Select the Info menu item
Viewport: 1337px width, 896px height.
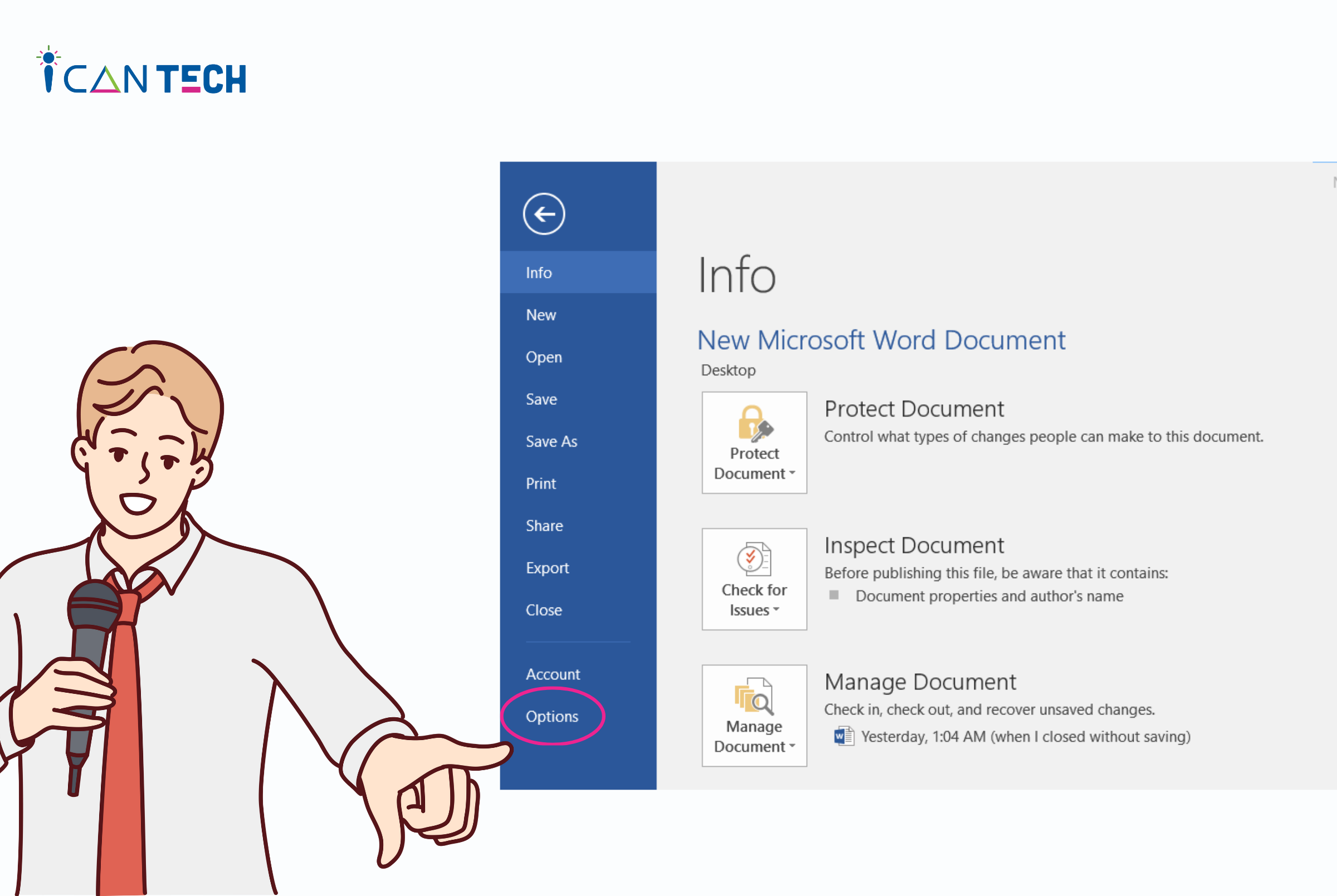[x=578, y=272]
